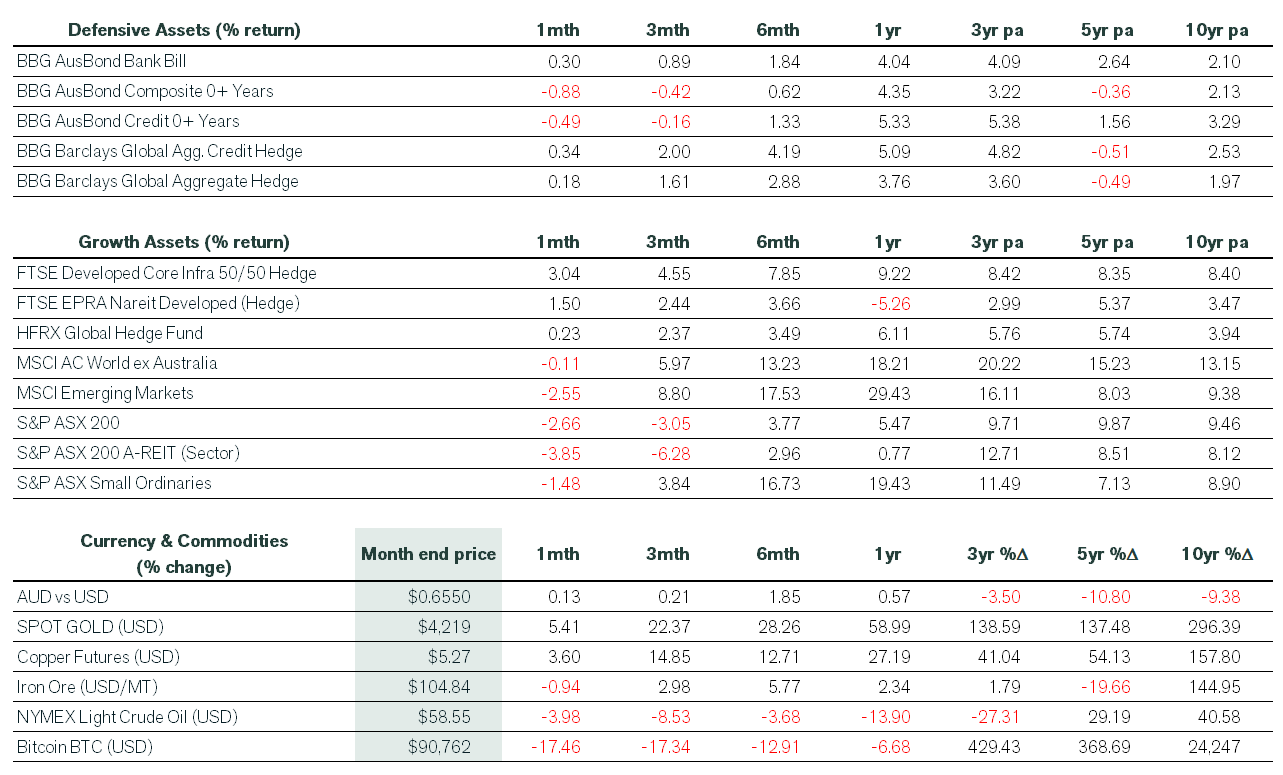Click the Growth Assets (% return) heading
The width and height of the screenshot is (1283, 775).
(184, 242)
